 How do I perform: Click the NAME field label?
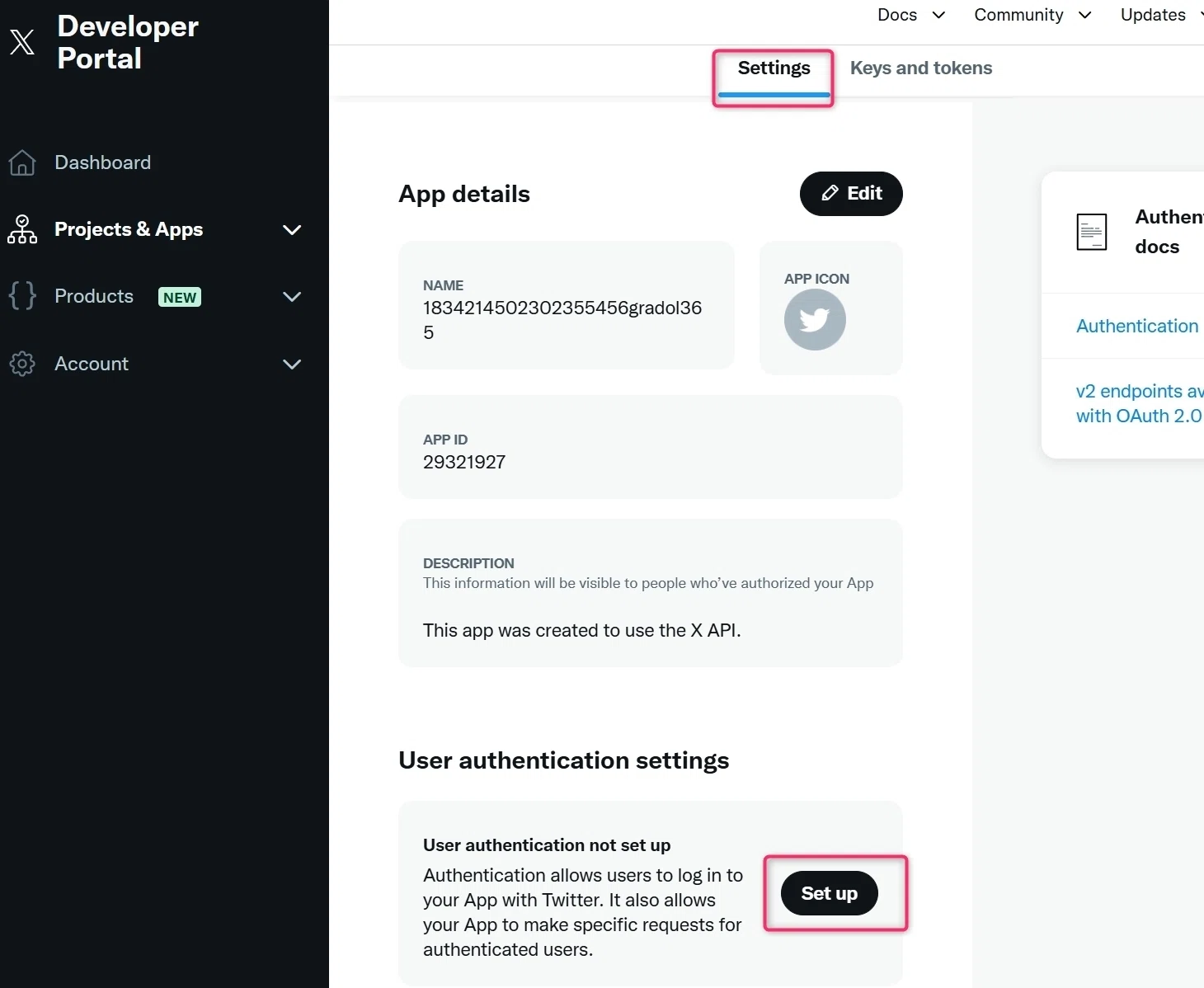tap(443, 285)
